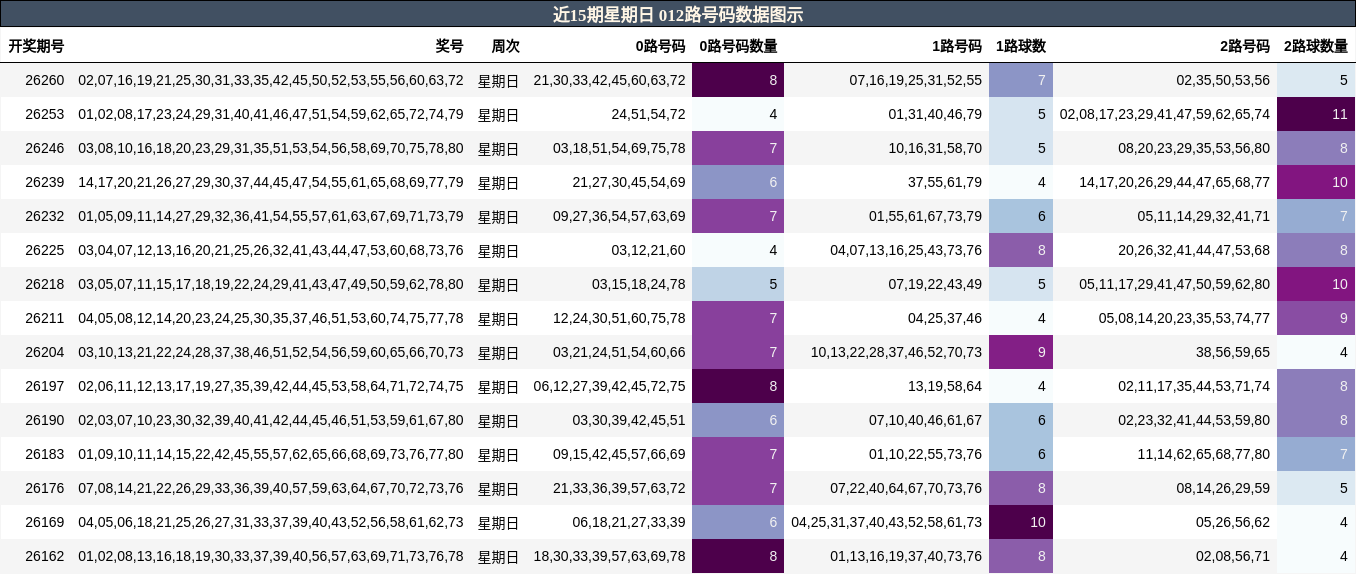Select the 0路号码数量 count 8 in row 26197
The width and height of the screenshot is (1356, 574).
pos(738,386)
